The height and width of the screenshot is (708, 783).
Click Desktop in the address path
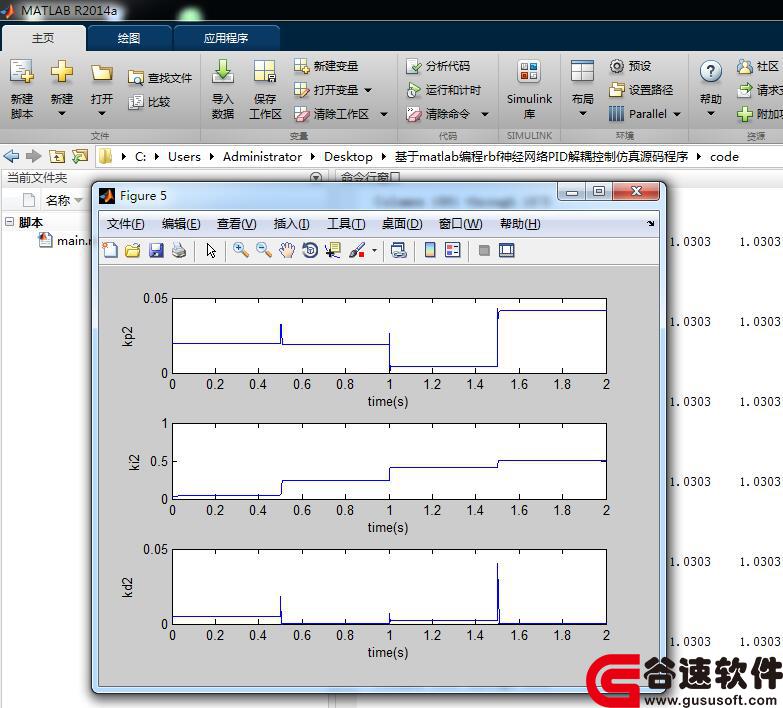click(348, 156)
